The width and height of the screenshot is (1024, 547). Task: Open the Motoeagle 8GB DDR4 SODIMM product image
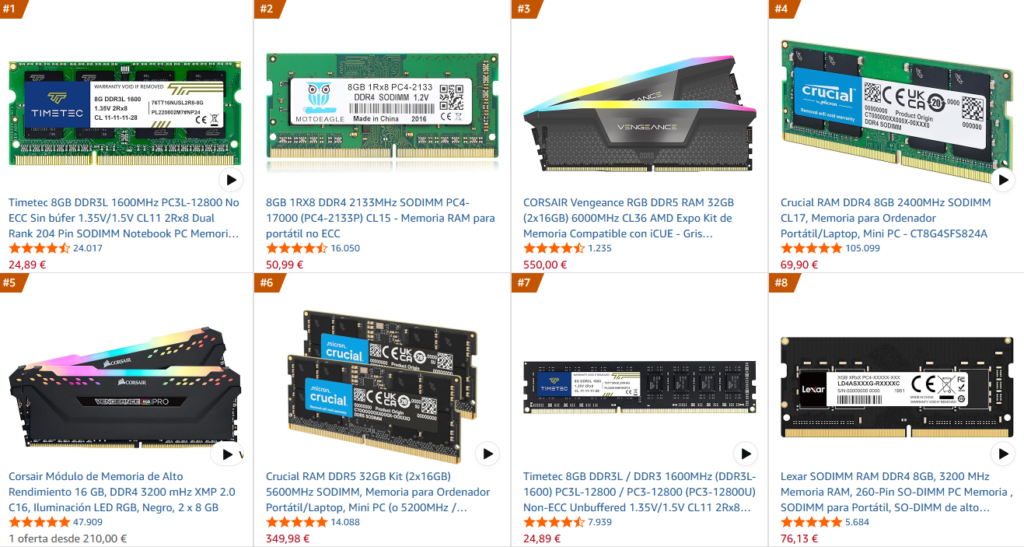pos(382,106)
